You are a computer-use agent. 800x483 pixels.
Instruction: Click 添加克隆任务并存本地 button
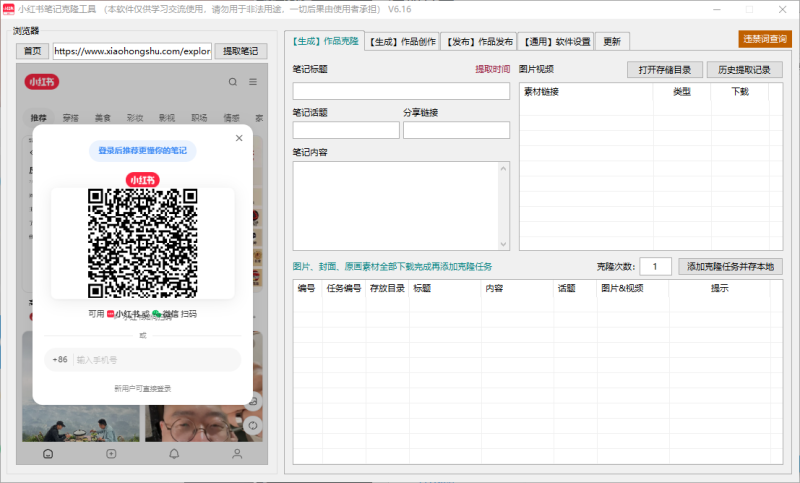coord(730,266)
